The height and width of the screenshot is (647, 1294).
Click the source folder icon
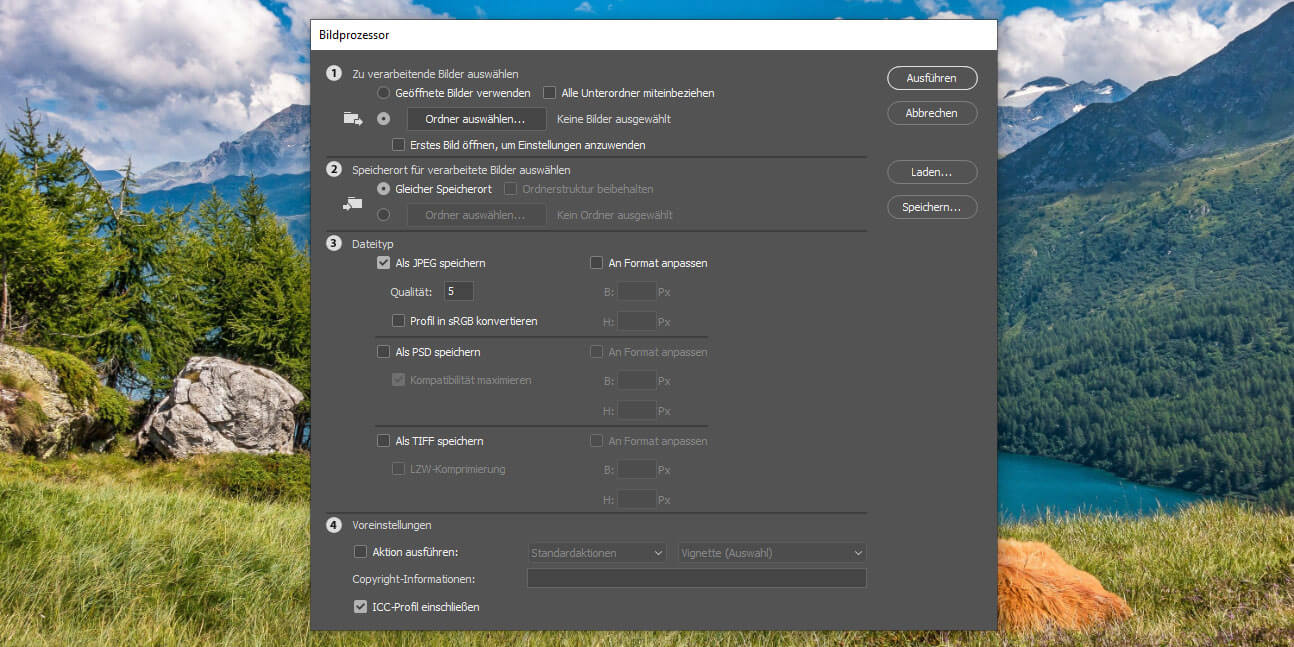[x=352, y=119]
